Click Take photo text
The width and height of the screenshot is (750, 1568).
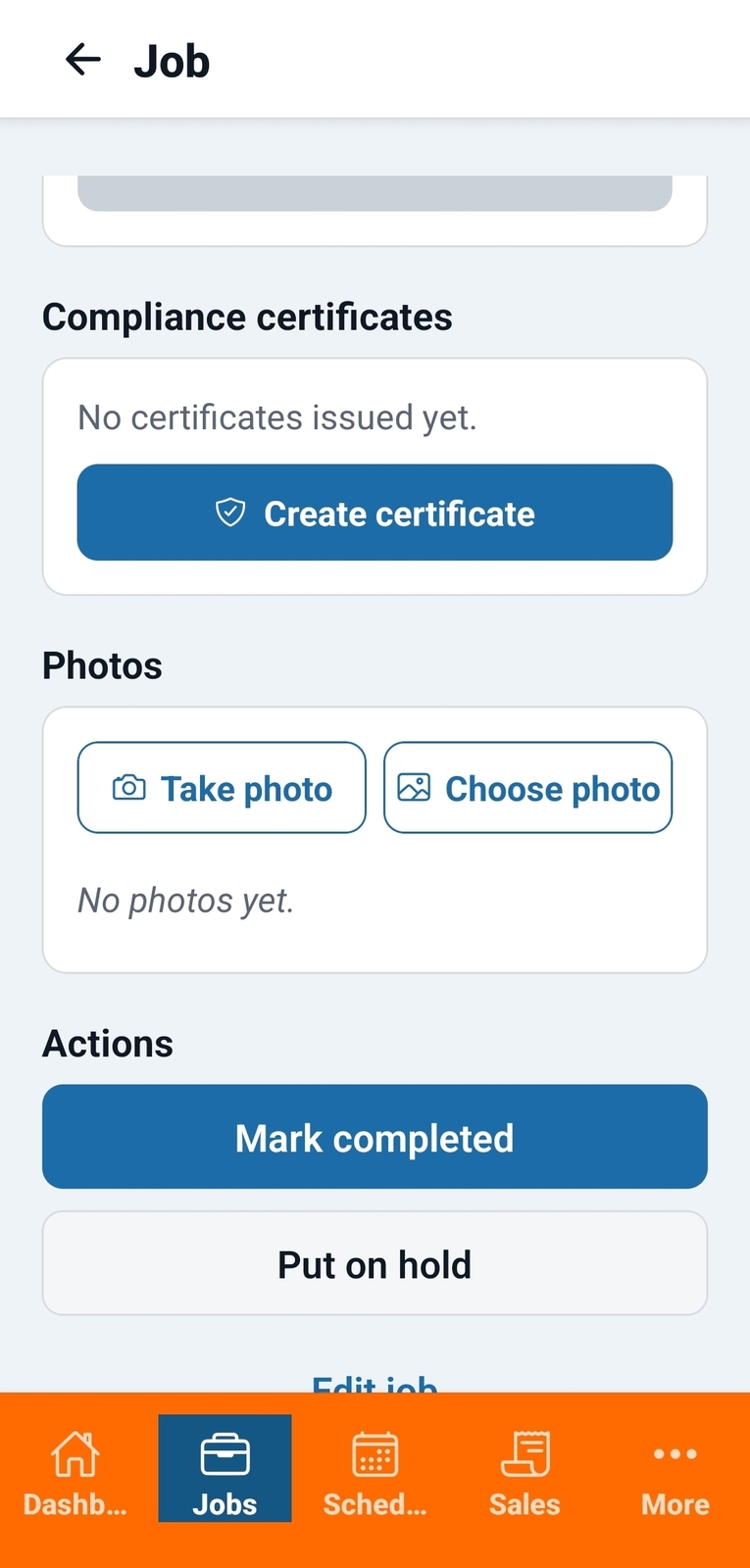(247, 789)
